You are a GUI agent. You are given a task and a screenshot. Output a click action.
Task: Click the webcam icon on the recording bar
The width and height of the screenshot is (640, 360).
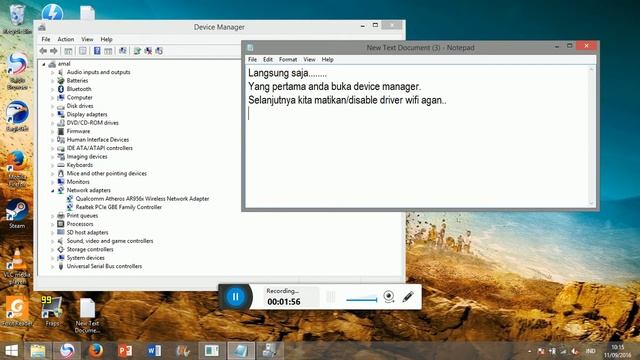tap(389, 296)
